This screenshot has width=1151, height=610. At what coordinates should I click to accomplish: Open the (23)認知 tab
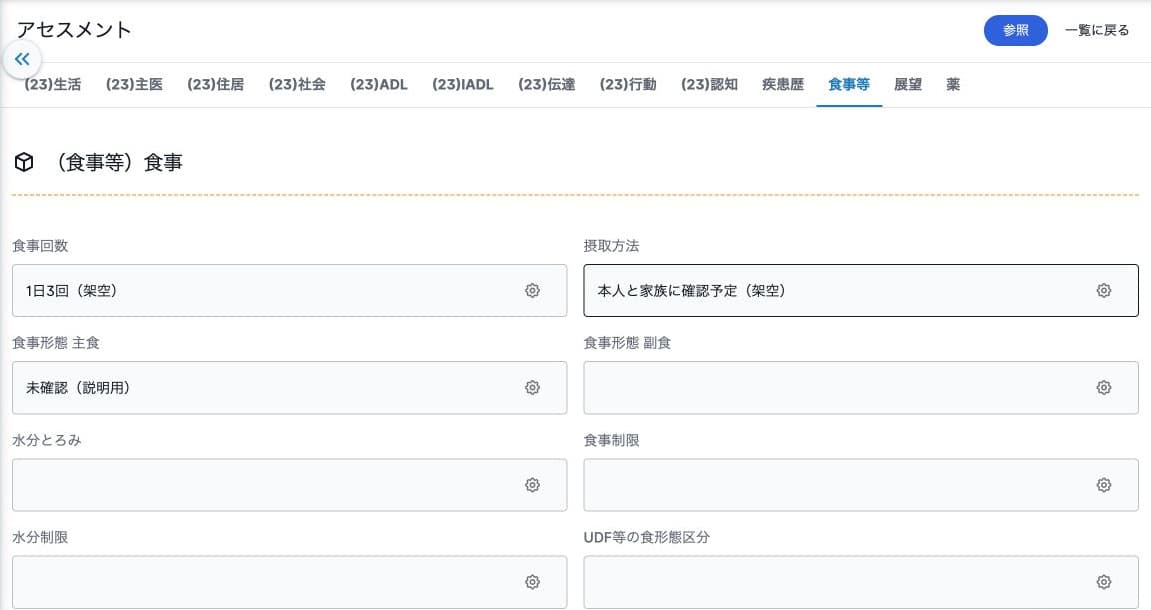pyautogui.click(x=709, y=85)
